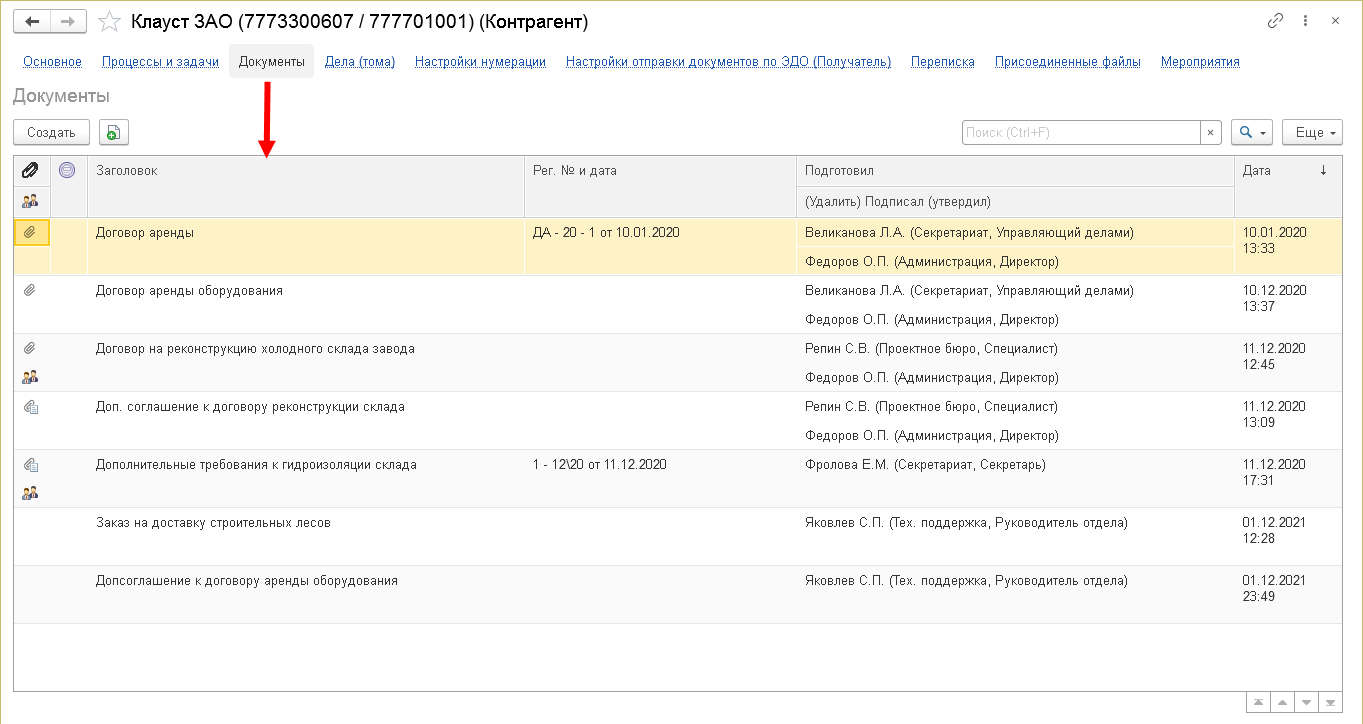Click paperclip in Договор на реконструкцию row
Viewport: 1363px width, 724px height.
31,348
